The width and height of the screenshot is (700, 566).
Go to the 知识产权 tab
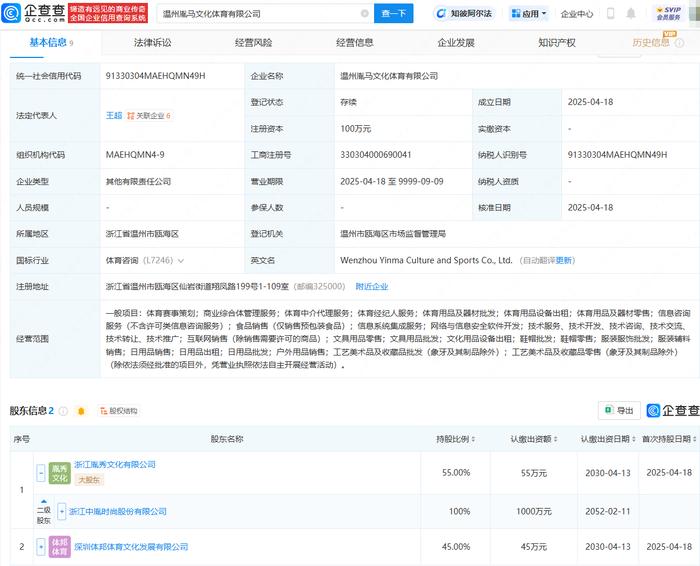click(x=557, y=43)
